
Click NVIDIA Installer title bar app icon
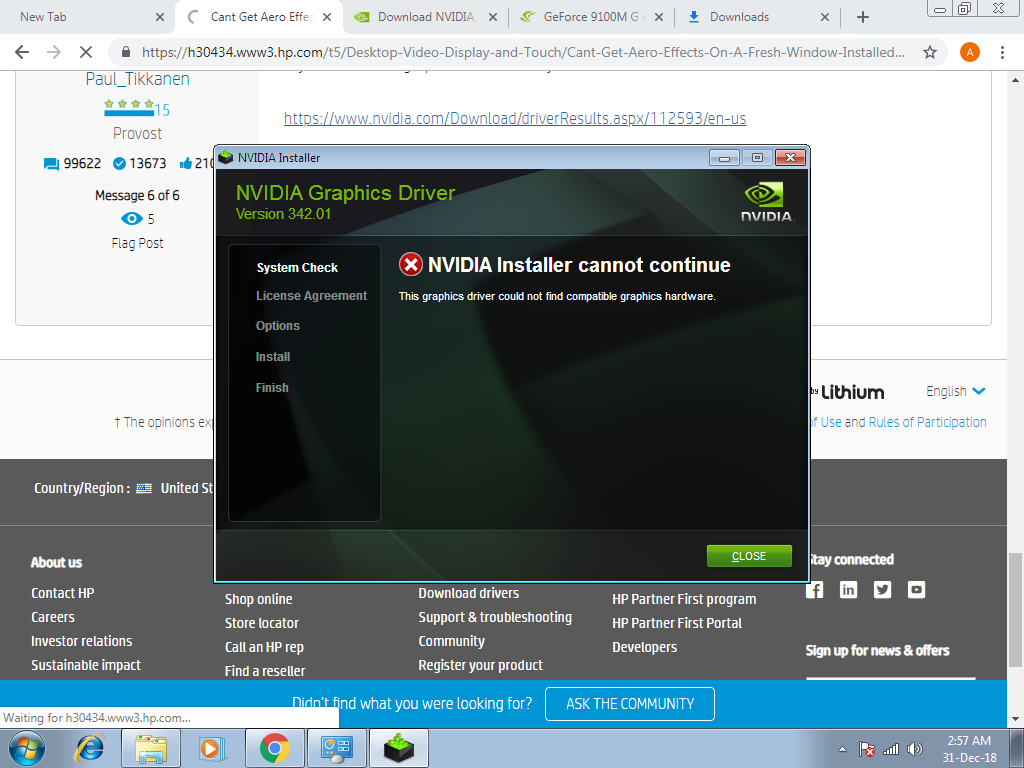point(226,157)
